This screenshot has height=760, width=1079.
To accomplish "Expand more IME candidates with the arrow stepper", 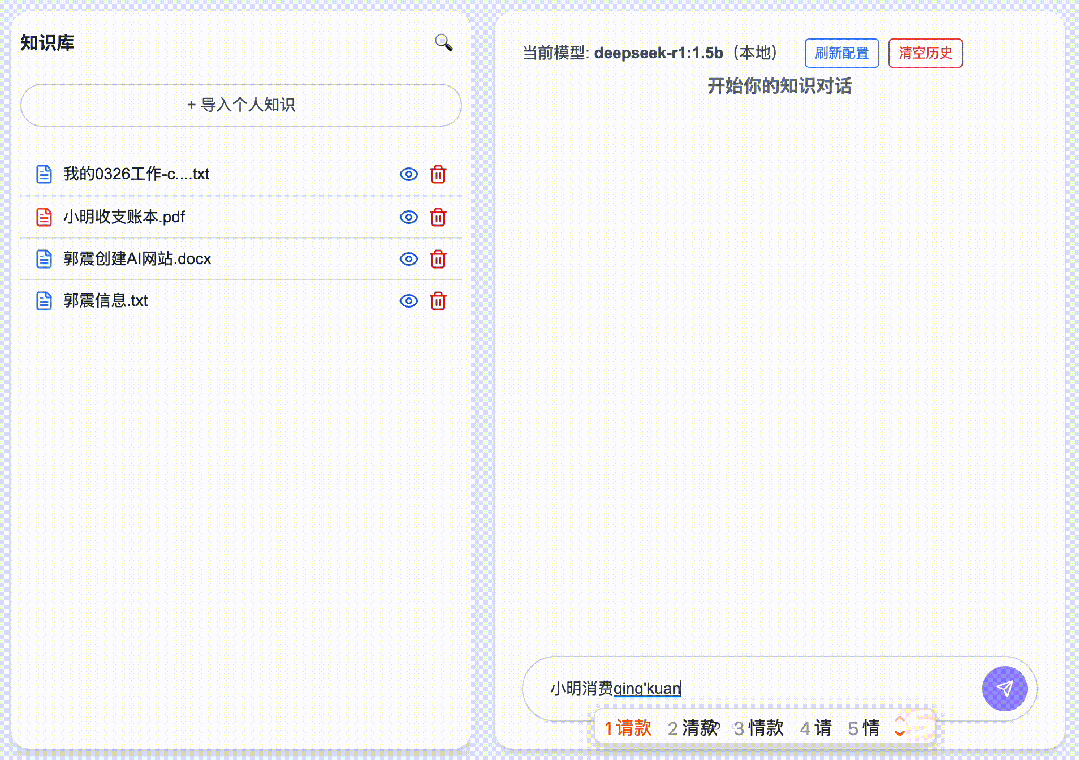I will (x=899, y=727).
